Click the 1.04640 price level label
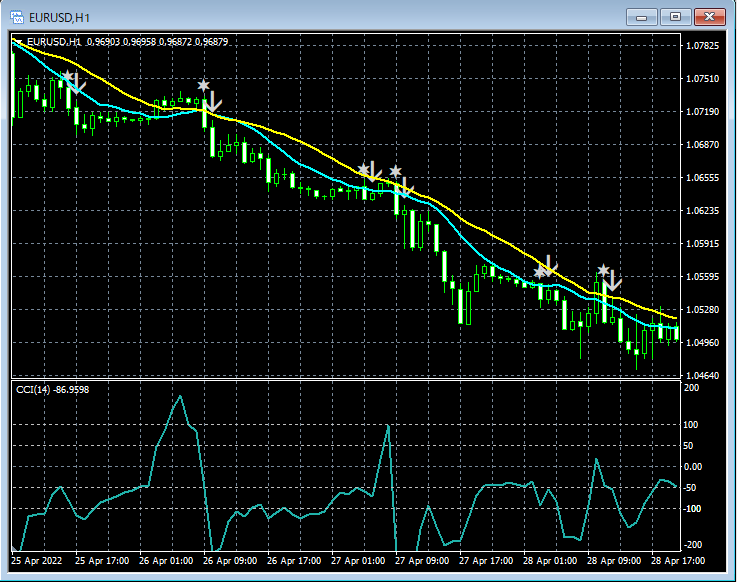Image resolution: width=738 pixels, height=582 pixels. coord(702,375)
